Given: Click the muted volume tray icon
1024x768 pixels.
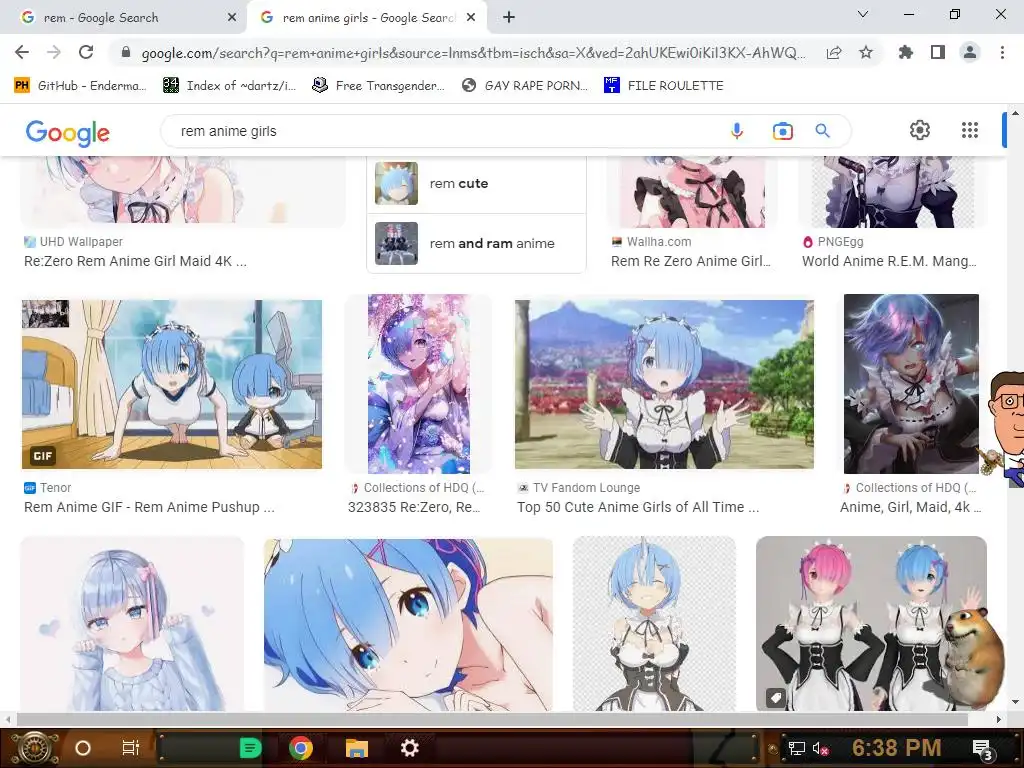Looking at the screenshot, I should [821, 748].
